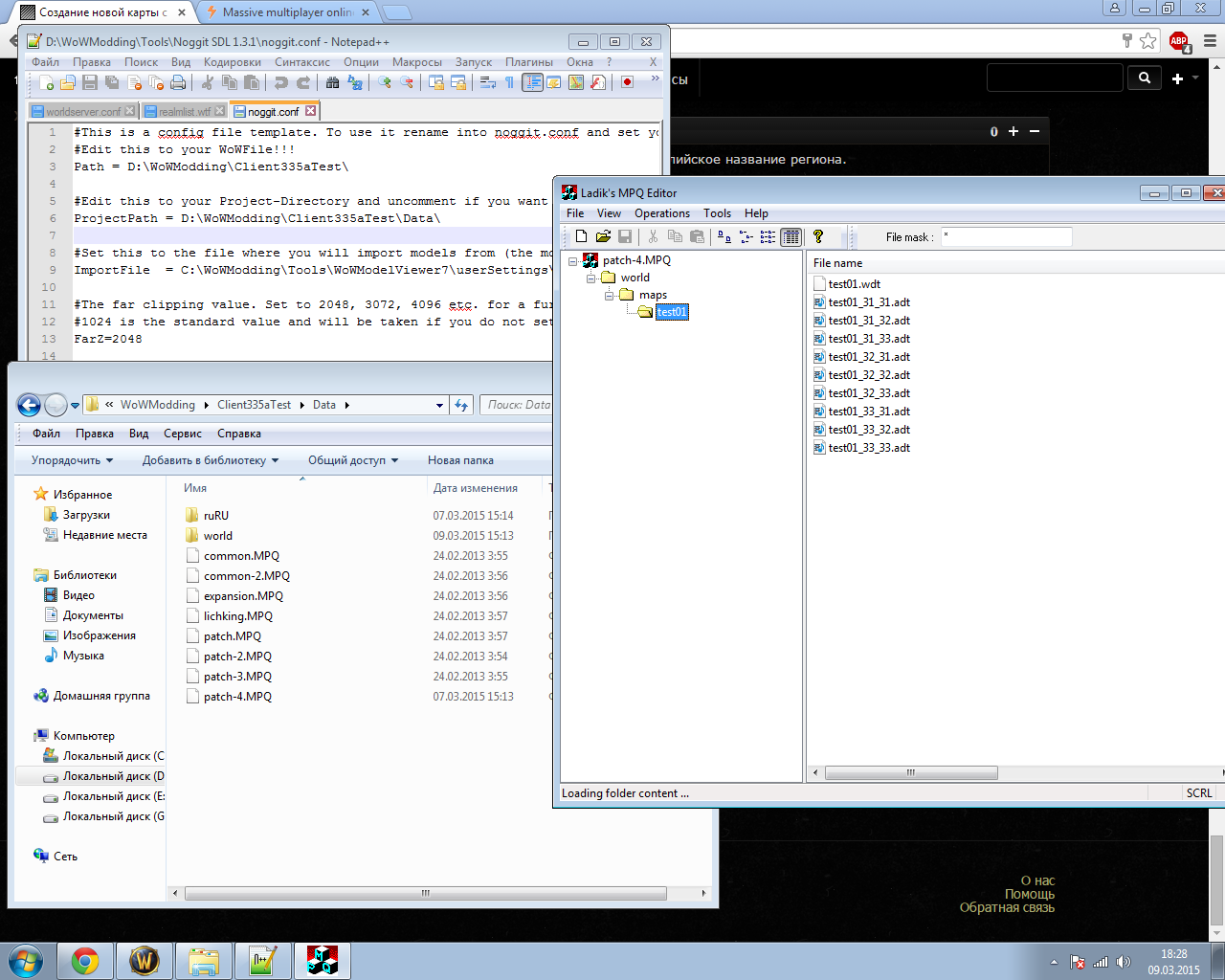Open the Сервис menu in Explorer

tap(183, 434)
